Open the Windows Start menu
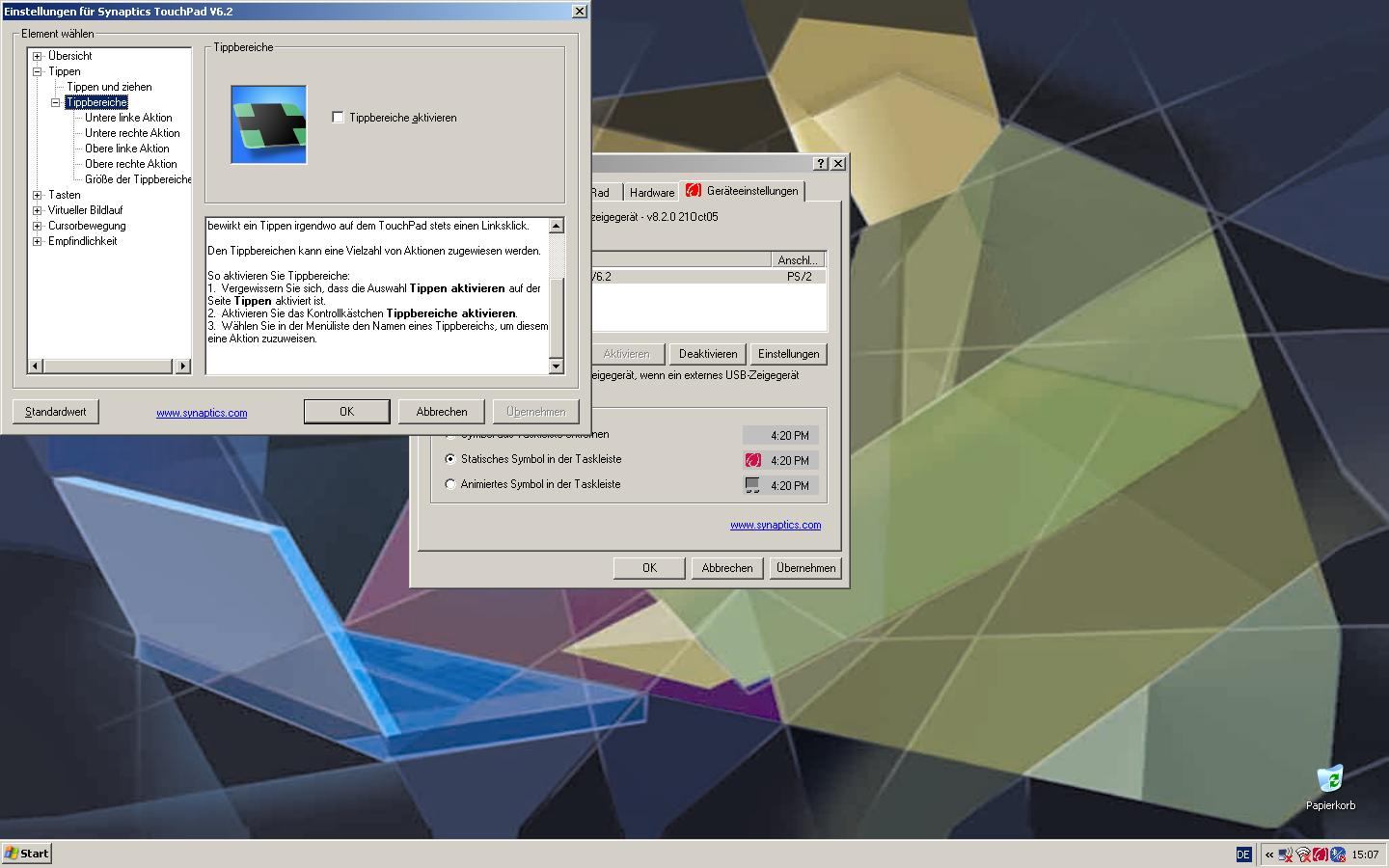1389x868 pixels. [26, 854]
